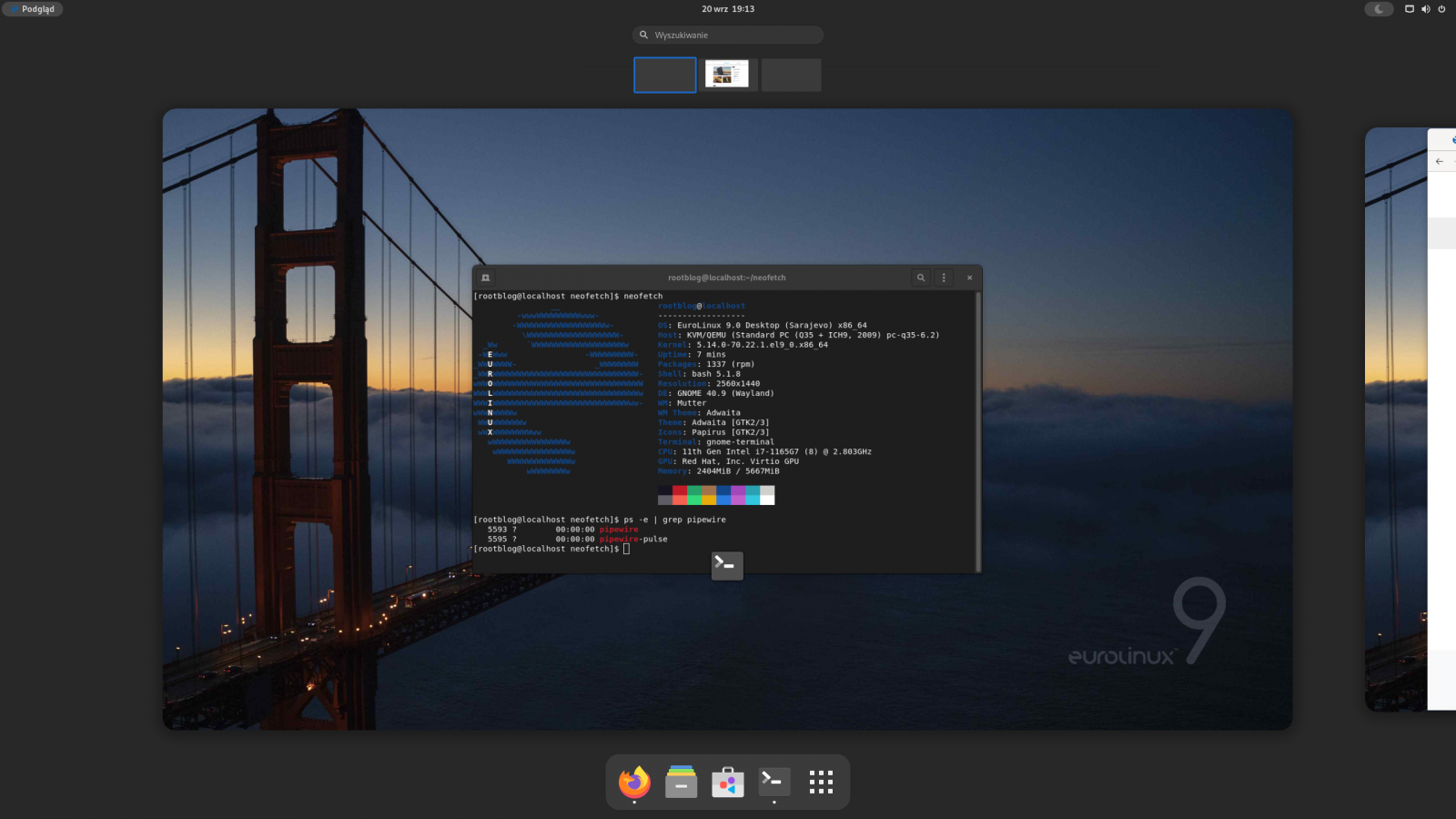The height and width of the screenshot is (819, 1456).
Task: Open the Files app from the dock
Action: point(681,782)
